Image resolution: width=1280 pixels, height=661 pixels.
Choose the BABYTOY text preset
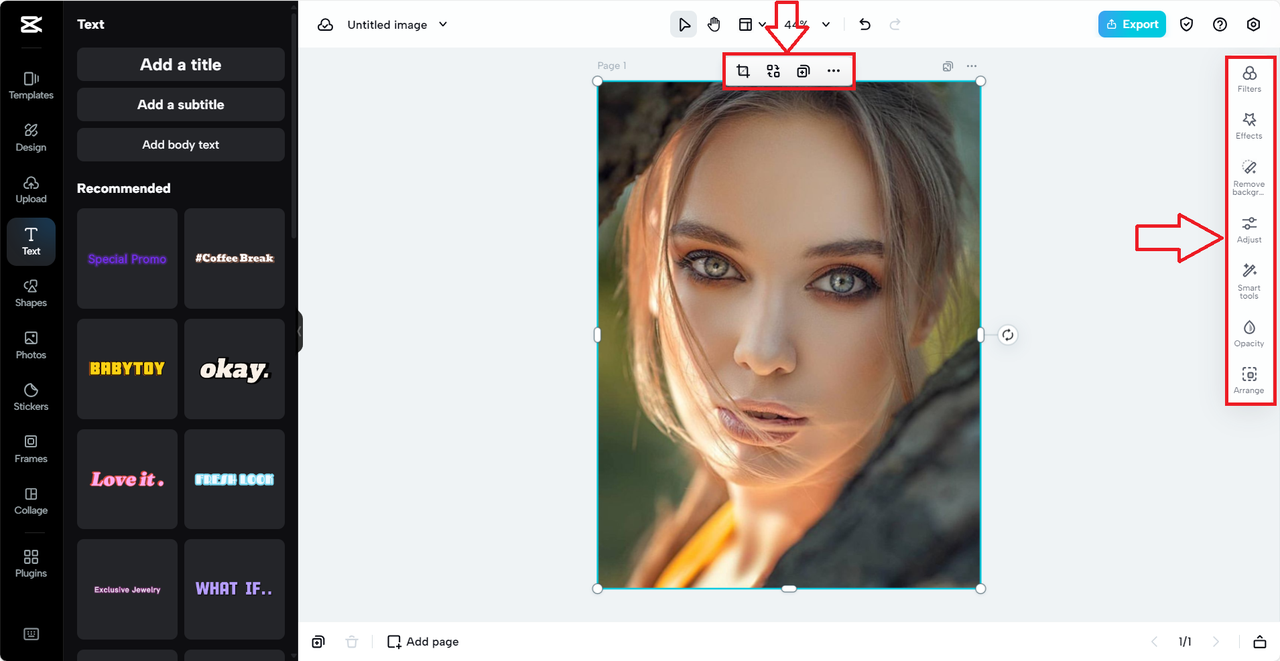127,369
